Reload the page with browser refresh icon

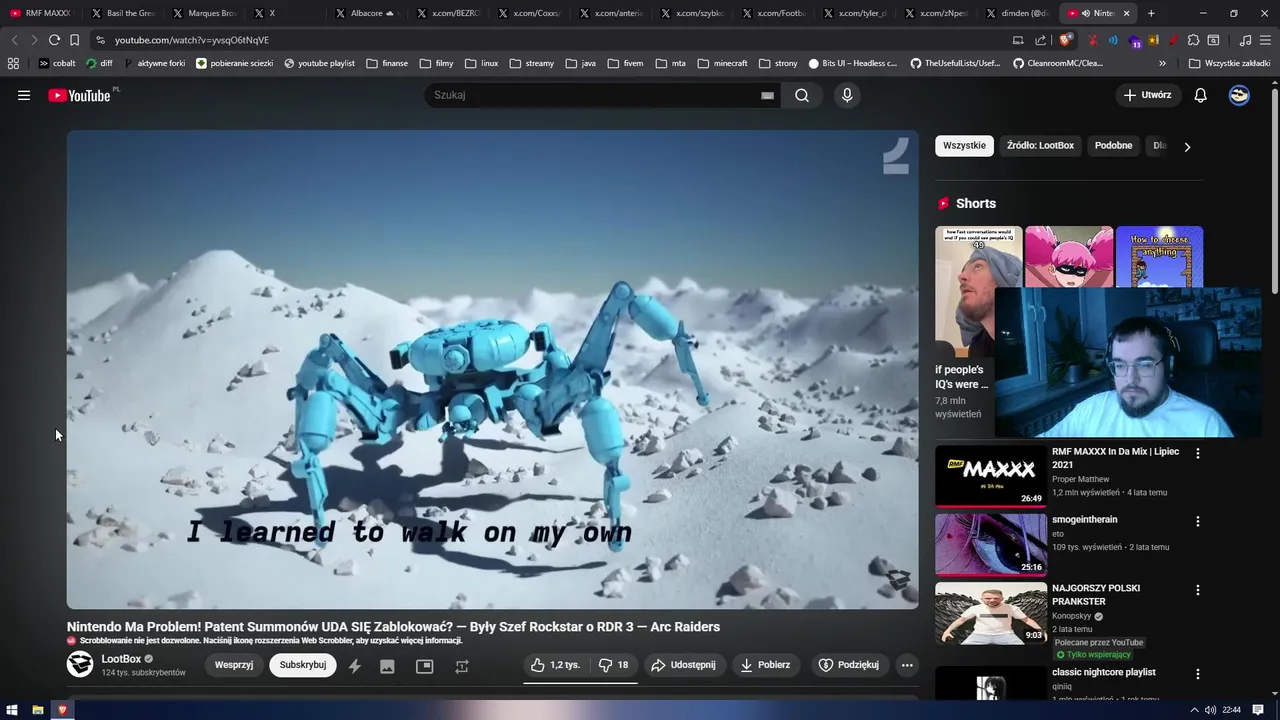click(54, 40)
